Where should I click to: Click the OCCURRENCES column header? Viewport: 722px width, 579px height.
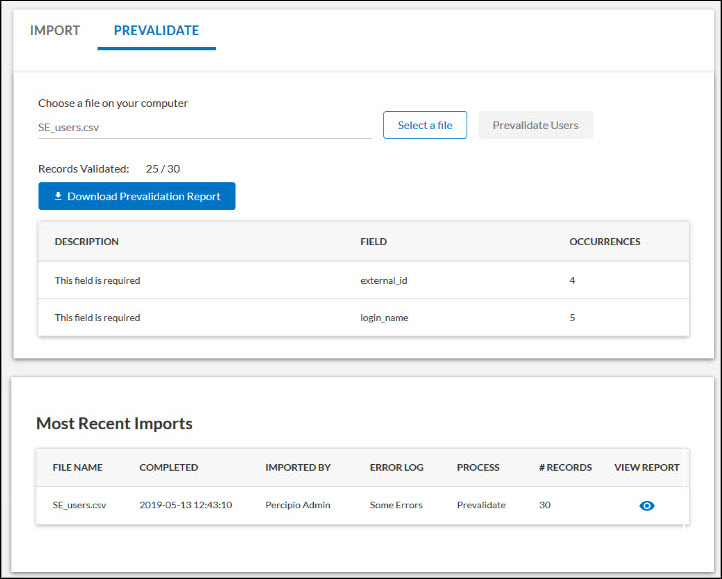tap(604, 242)
